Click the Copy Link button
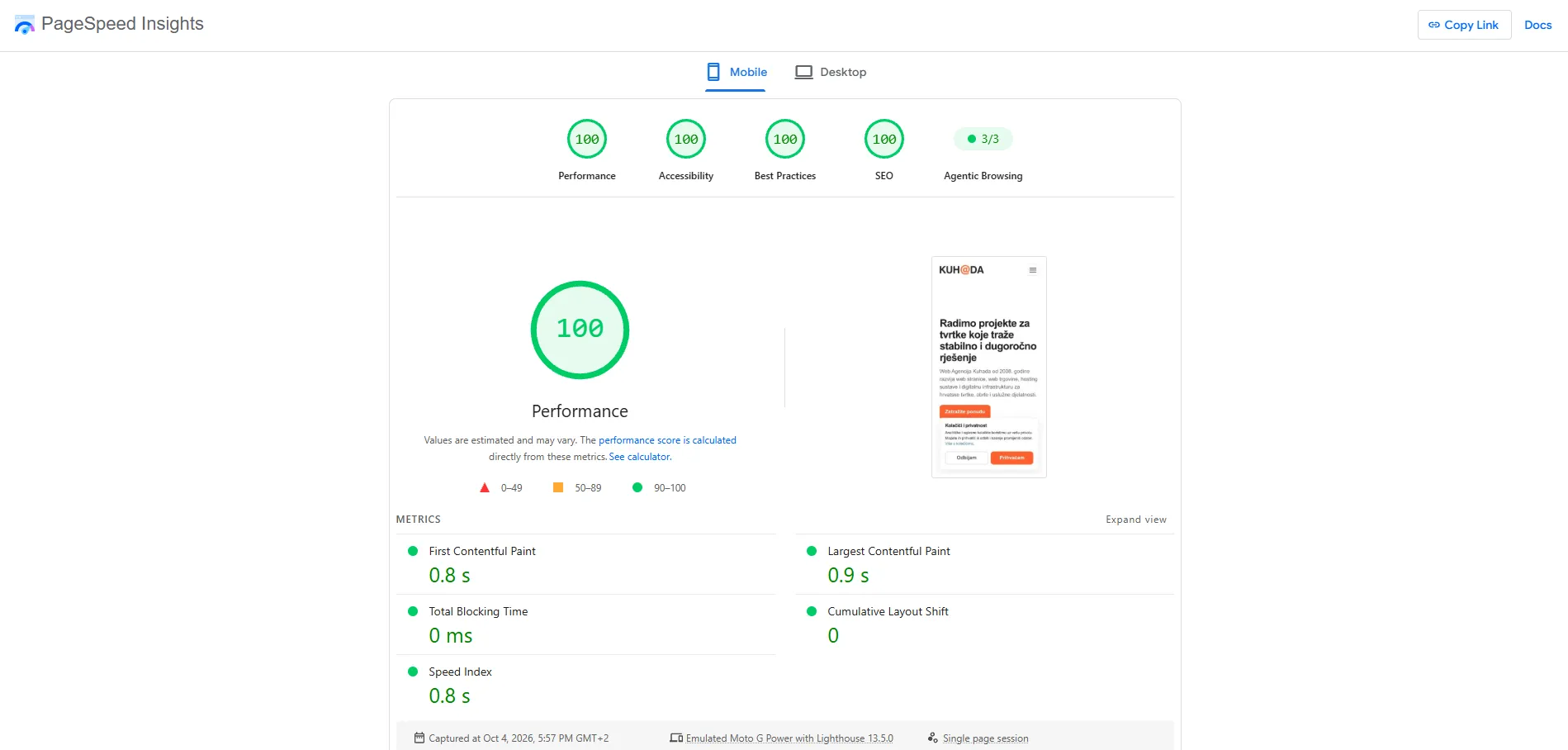Image resolution: width=1568 pixels, height=750 pixels. (1464, 25)
